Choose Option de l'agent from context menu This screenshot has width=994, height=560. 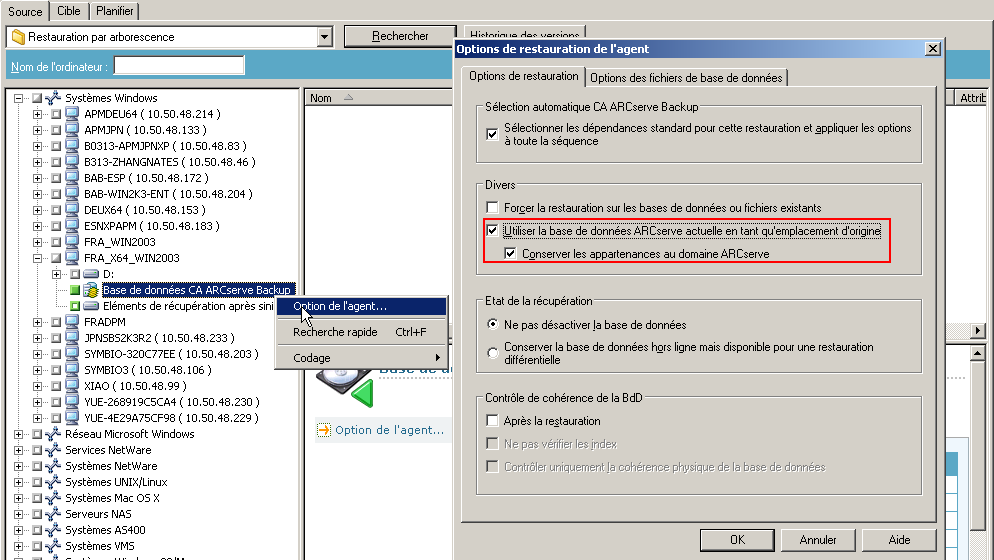click(361, 306)
